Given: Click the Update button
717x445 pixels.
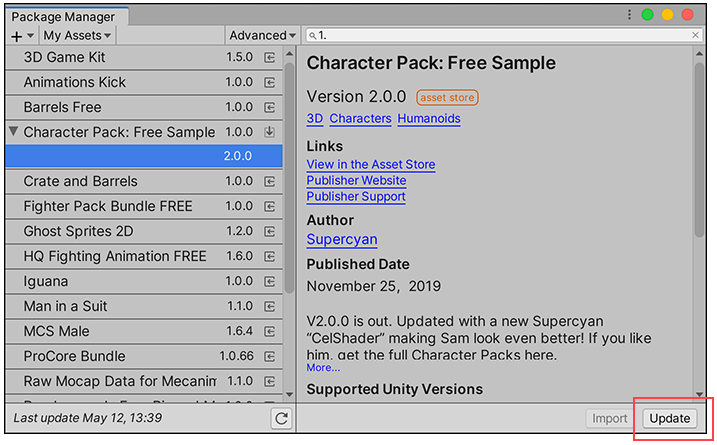Looking at the screenshot, I should click(x=669, y=418).
